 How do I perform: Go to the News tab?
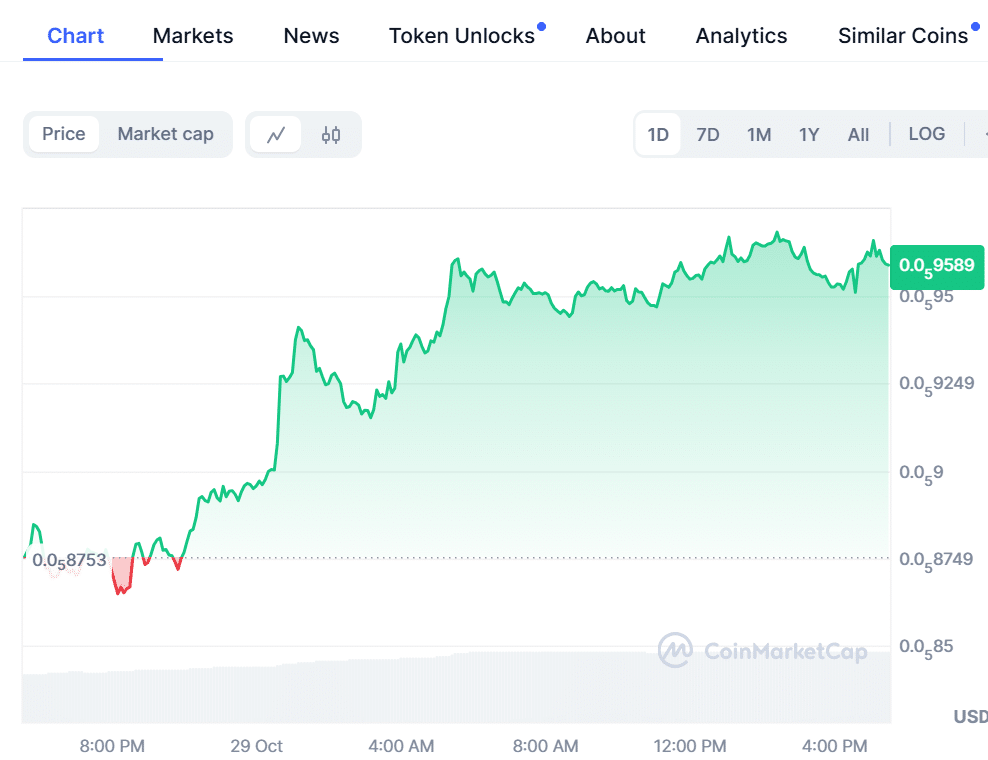tap(311, 36)
